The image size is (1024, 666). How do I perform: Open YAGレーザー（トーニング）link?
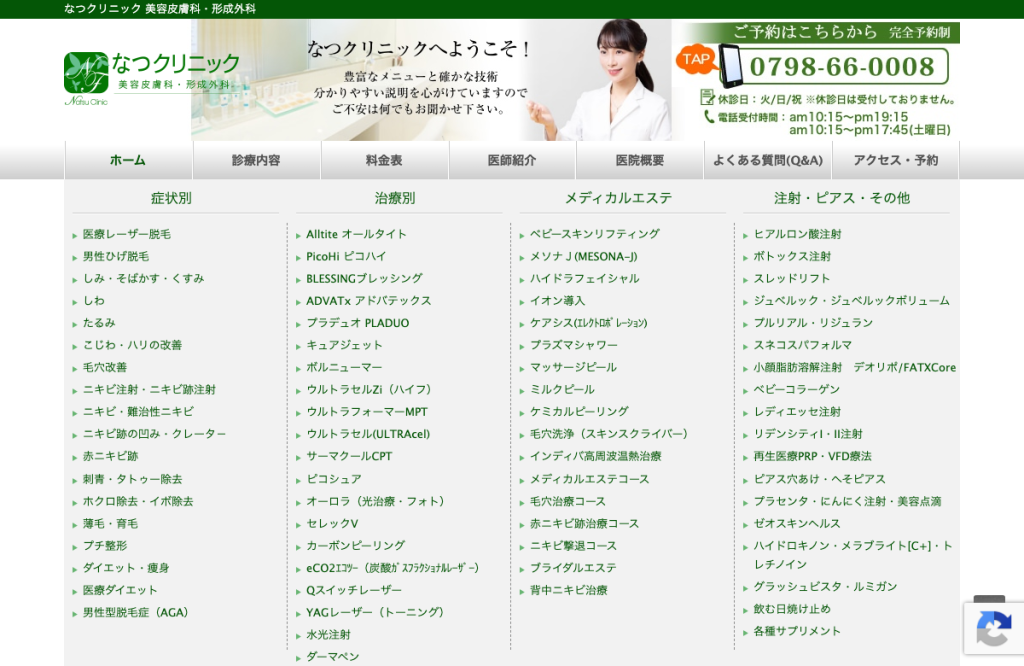(x=376, y=612)
